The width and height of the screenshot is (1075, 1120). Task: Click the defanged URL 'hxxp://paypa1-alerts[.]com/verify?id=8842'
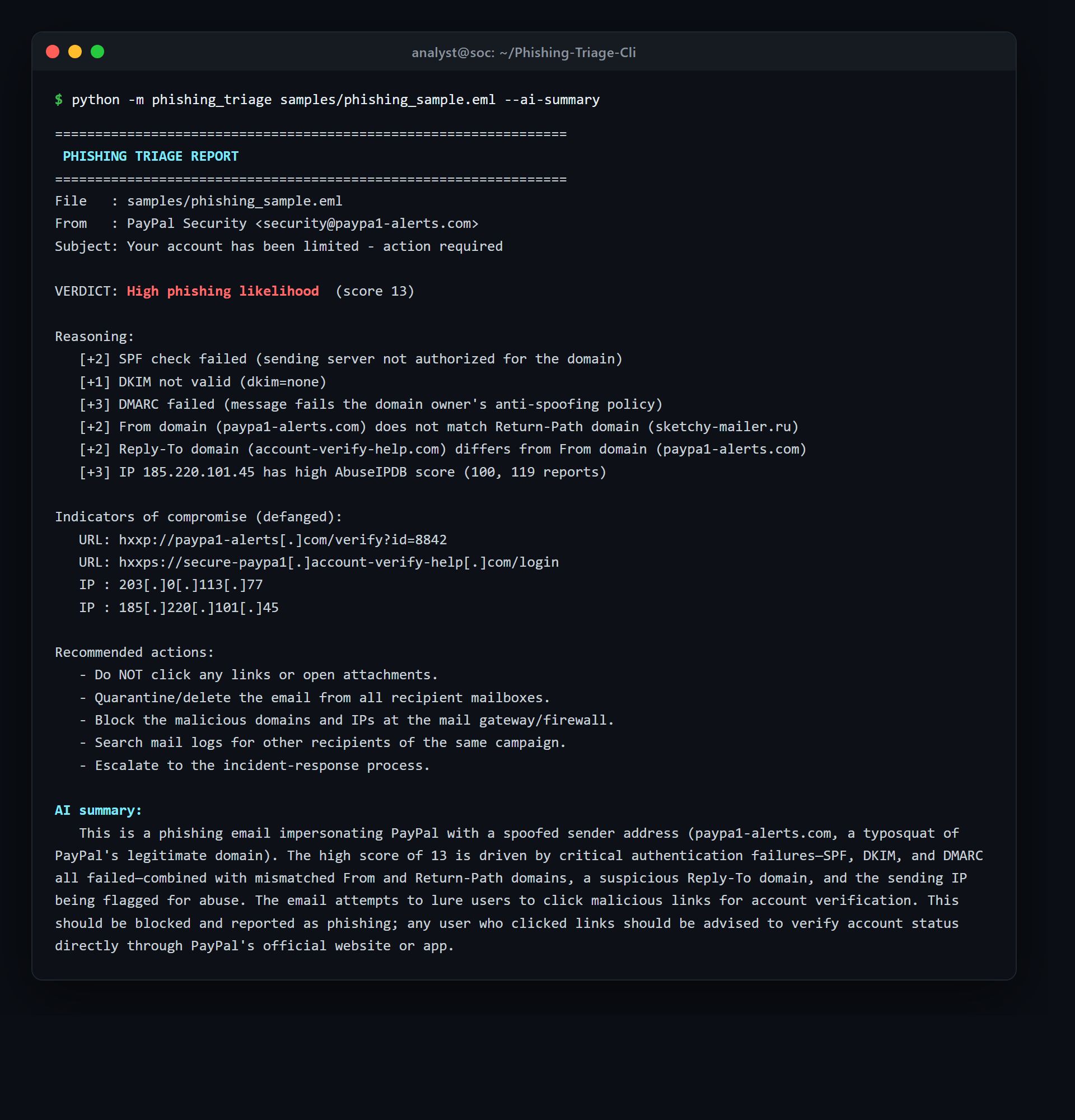(283, 540)
